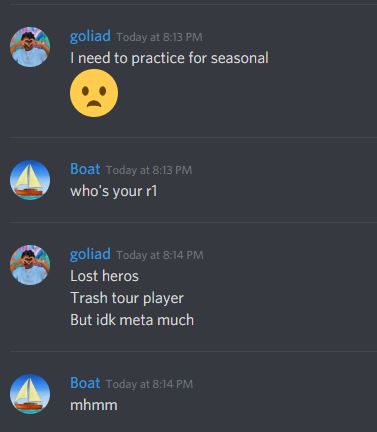Click the large frowning face emoji
Screen dimensions: 377x432
point(94,93)
